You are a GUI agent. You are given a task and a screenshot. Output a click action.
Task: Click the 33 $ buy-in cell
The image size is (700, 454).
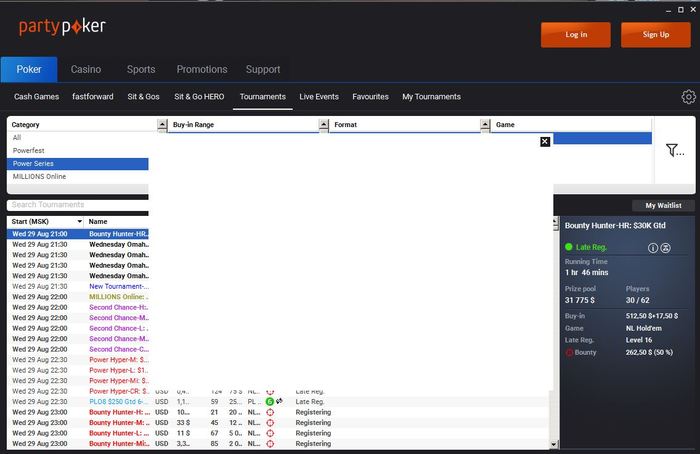183,423
